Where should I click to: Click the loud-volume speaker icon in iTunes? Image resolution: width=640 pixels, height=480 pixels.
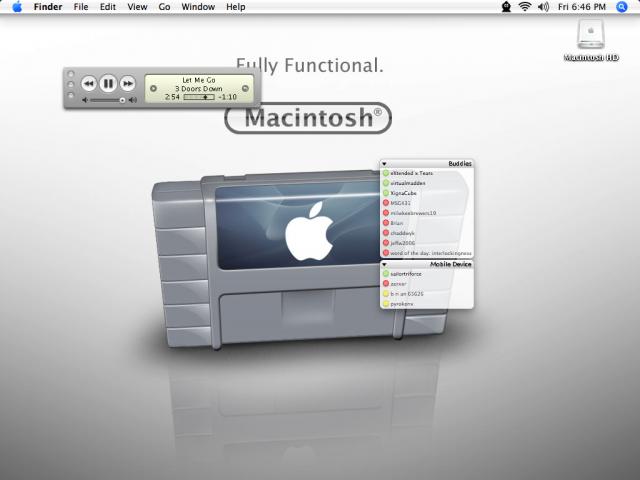(x=133, y=100)
